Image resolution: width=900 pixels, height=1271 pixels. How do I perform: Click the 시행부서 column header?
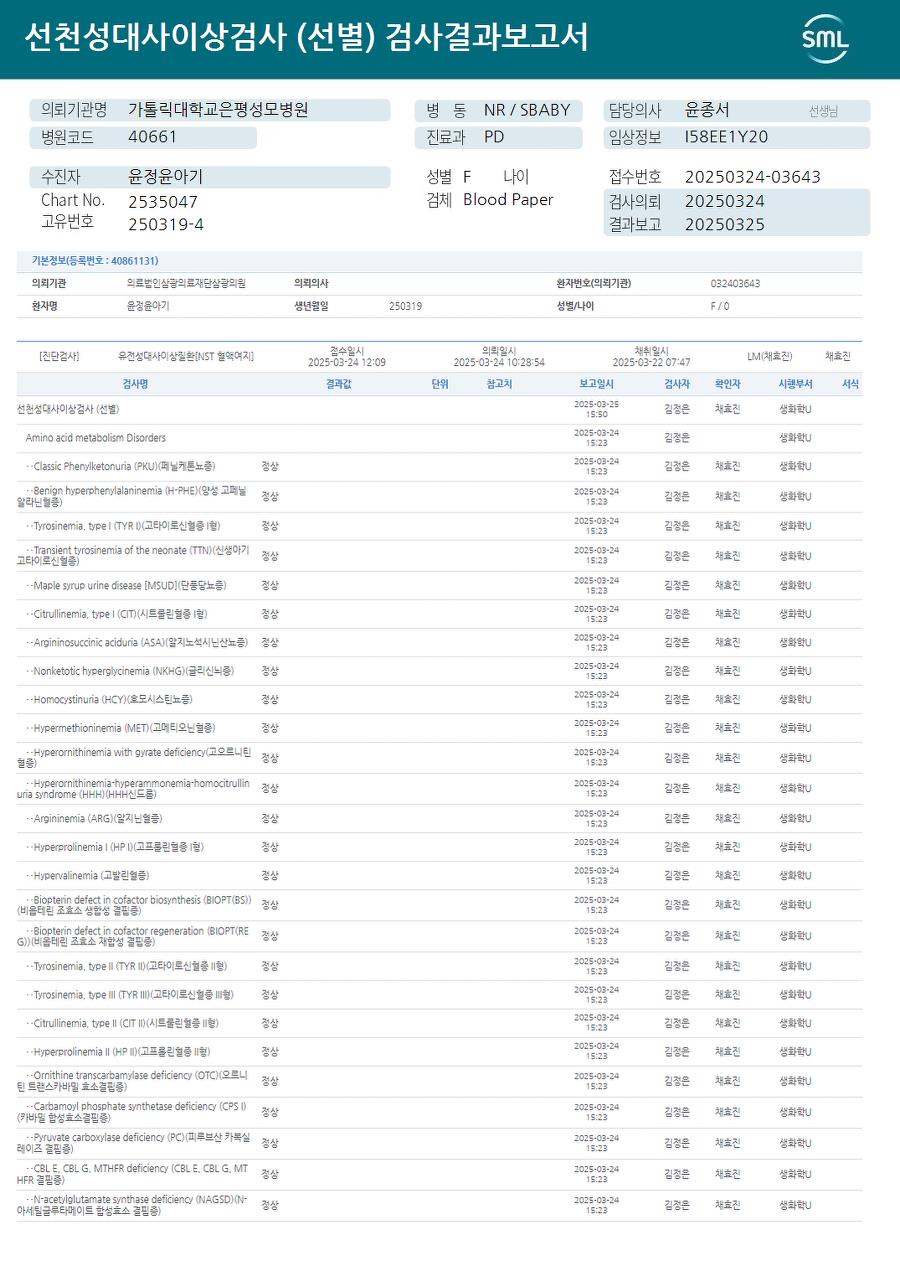click(x=796, y=384)
